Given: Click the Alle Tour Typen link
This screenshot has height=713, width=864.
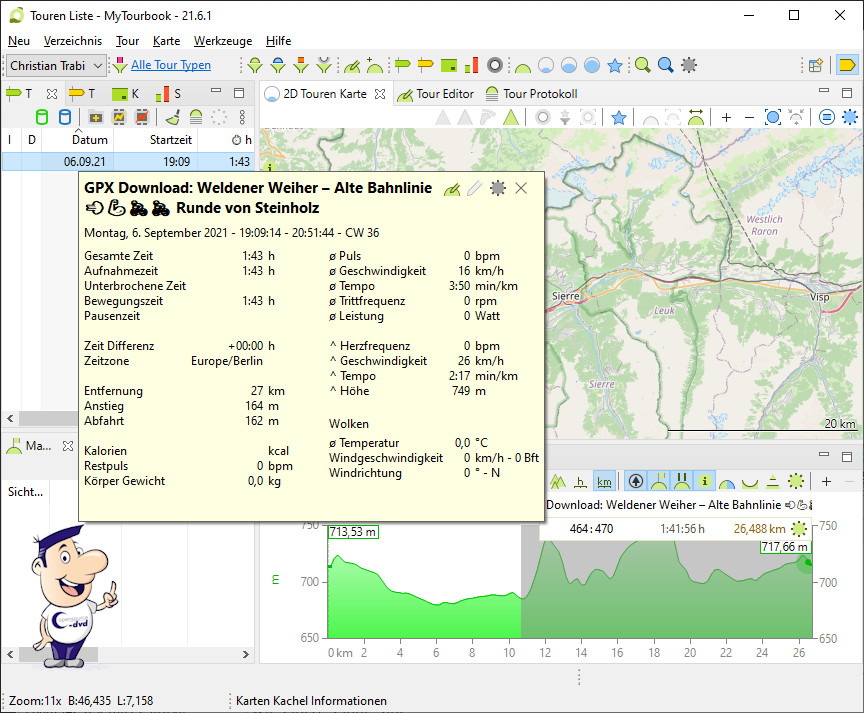Looking at the screenshot, I should pyautogui.click(x=171, y=66).
